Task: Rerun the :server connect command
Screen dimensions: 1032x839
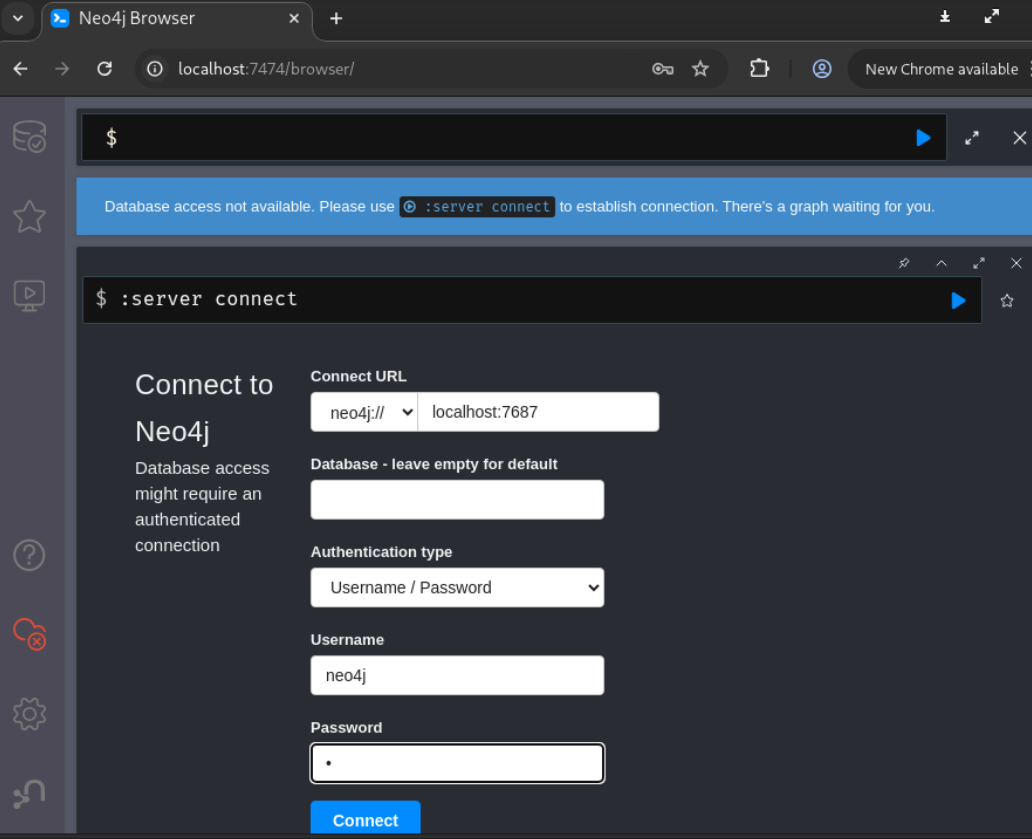Action: click(x=959, y=301)
